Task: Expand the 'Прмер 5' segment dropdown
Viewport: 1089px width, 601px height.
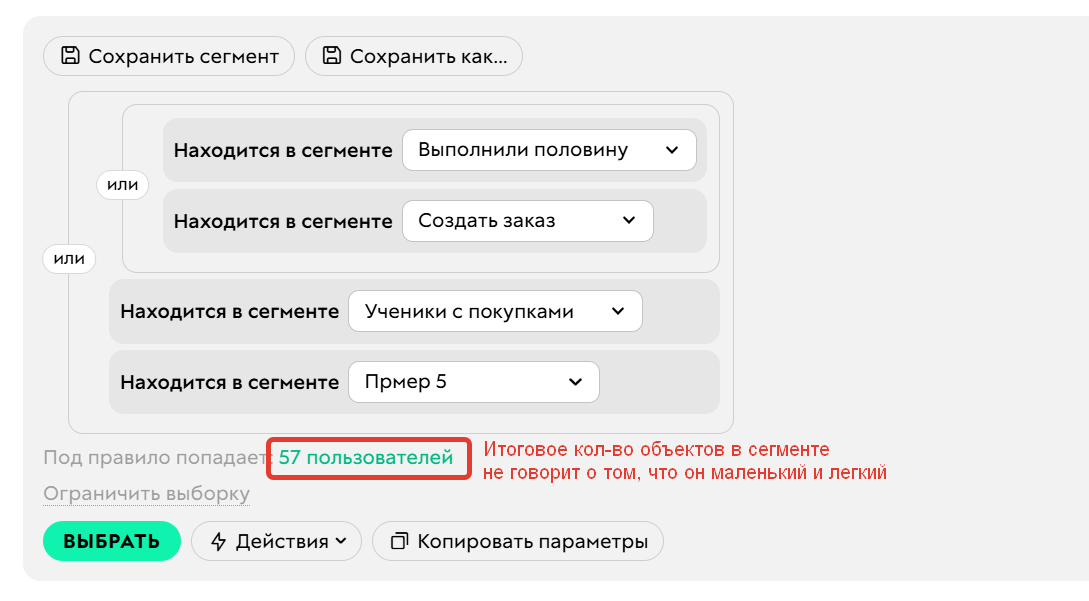Action: 473,382
